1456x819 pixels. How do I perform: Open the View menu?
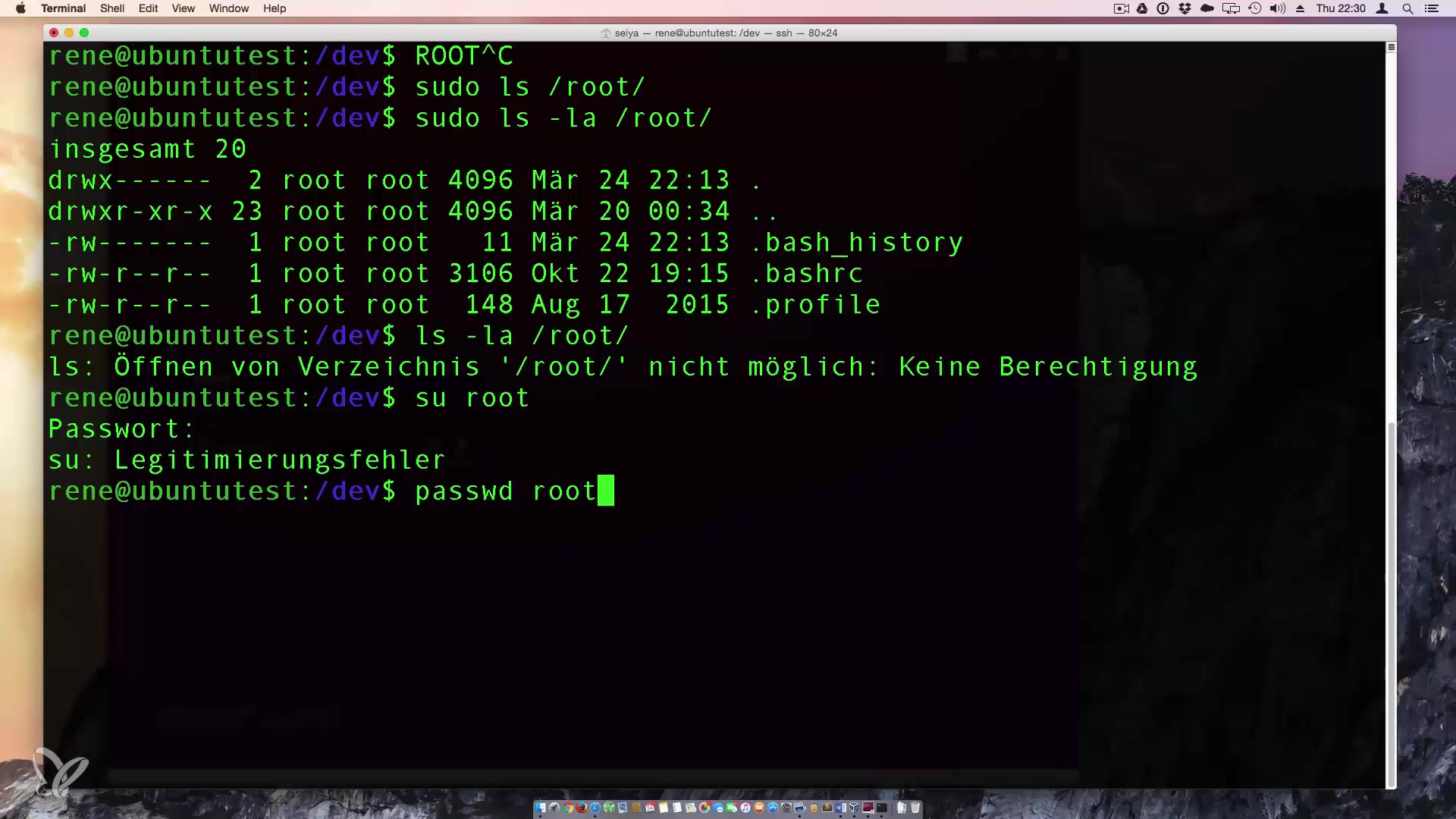(183, 8)
